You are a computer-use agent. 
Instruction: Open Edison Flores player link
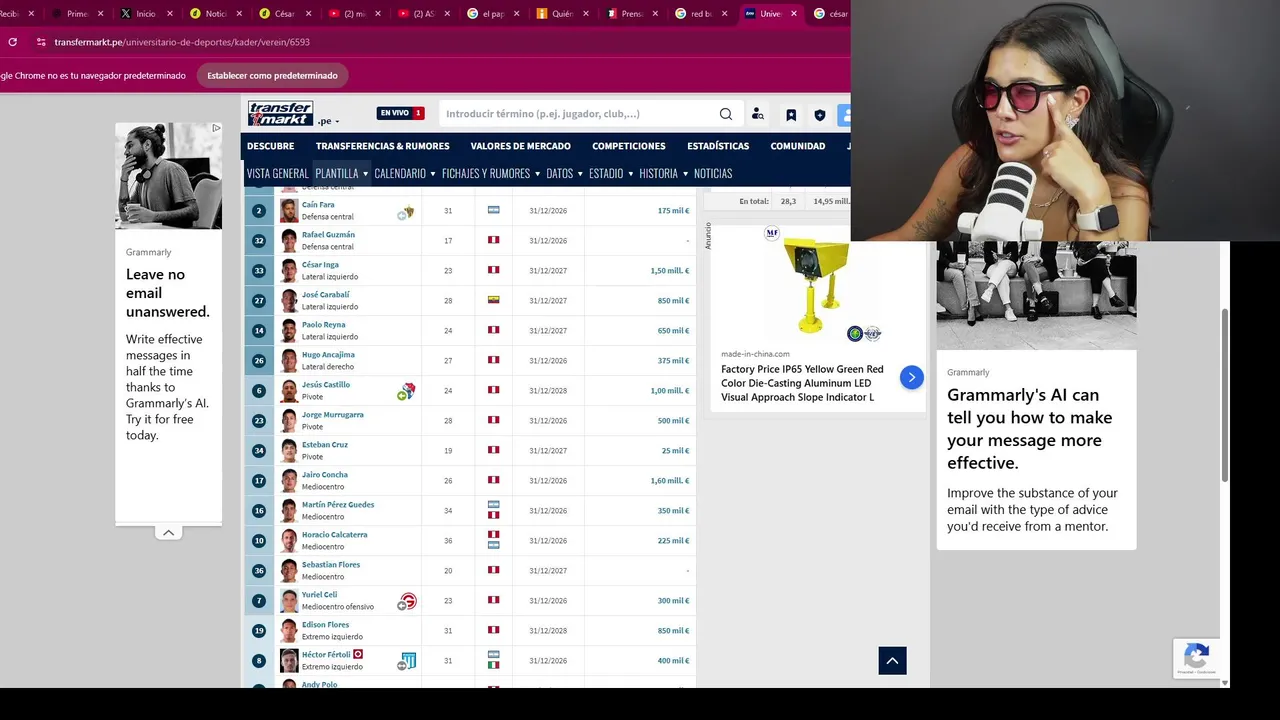(x=325, y=625)
